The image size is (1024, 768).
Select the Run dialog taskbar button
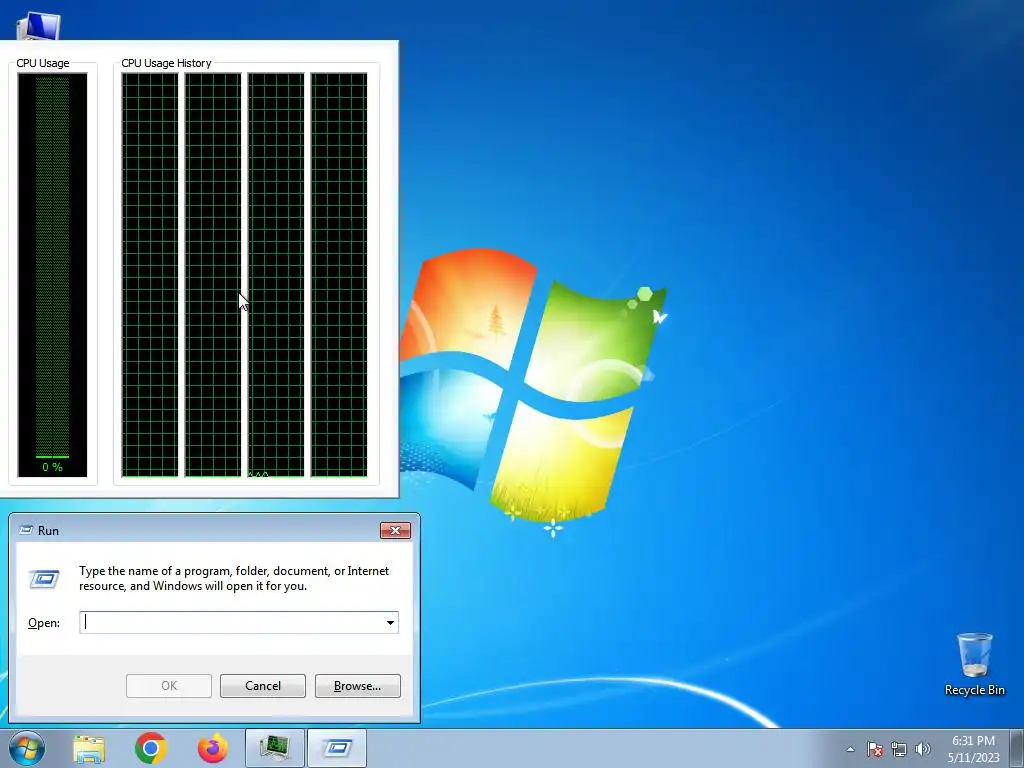(x=337, y=748)
